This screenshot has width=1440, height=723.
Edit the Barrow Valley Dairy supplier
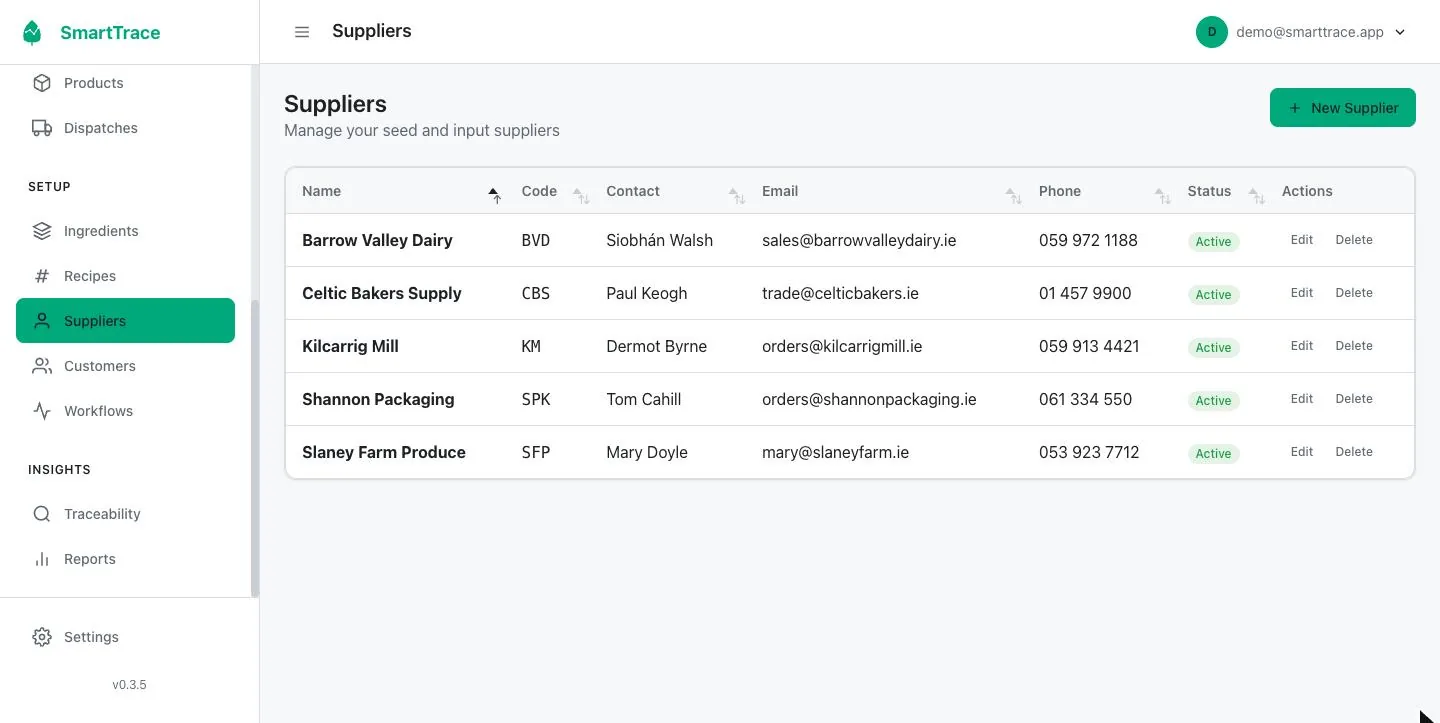point(1302,240)
